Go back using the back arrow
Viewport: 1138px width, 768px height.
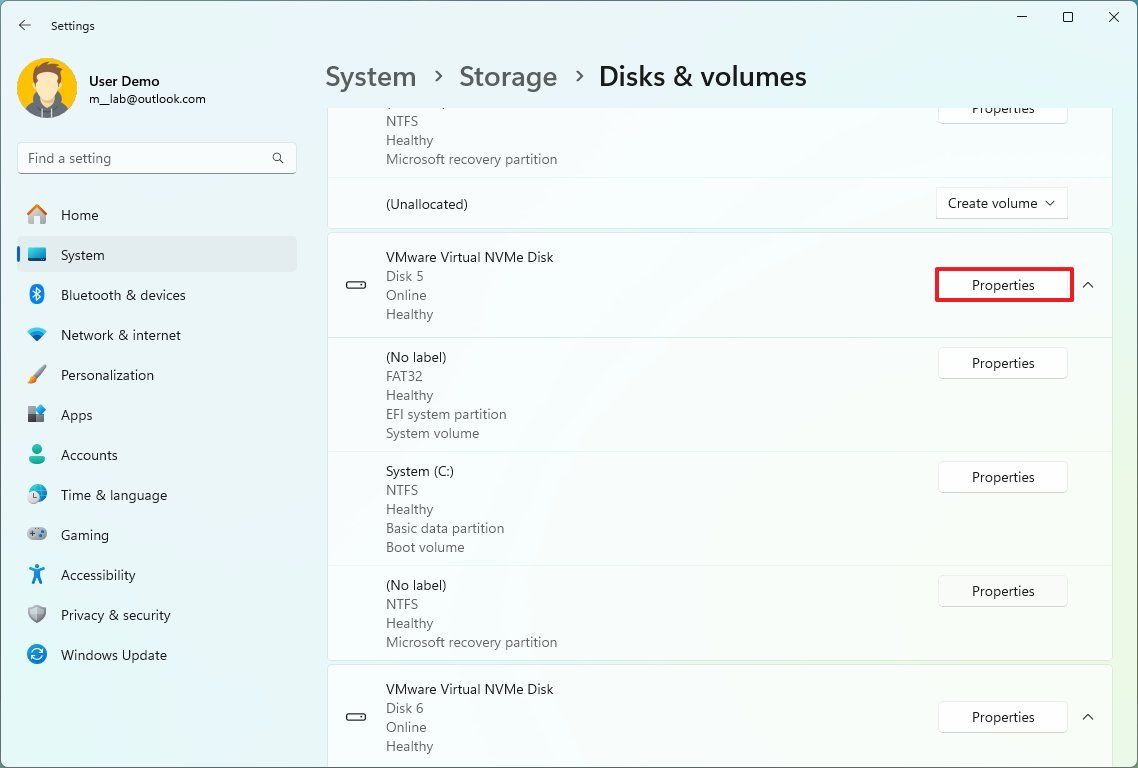[25, 26]
